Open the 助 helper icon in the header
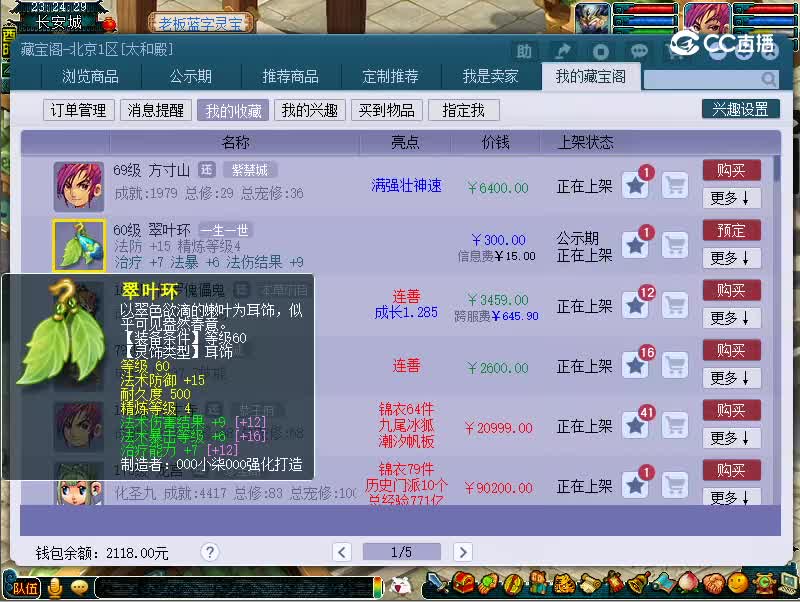800x602 pixels. tap(524, 51)
